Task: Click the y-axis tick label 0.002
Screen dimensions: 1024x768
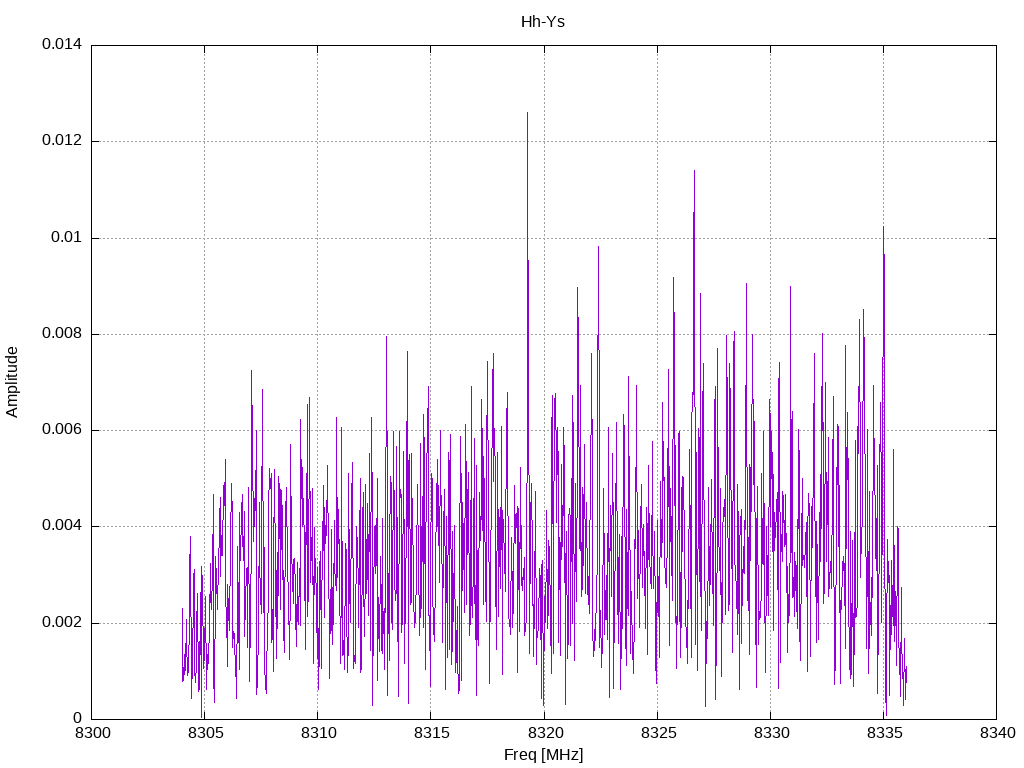Action: [x=62, y=622]
